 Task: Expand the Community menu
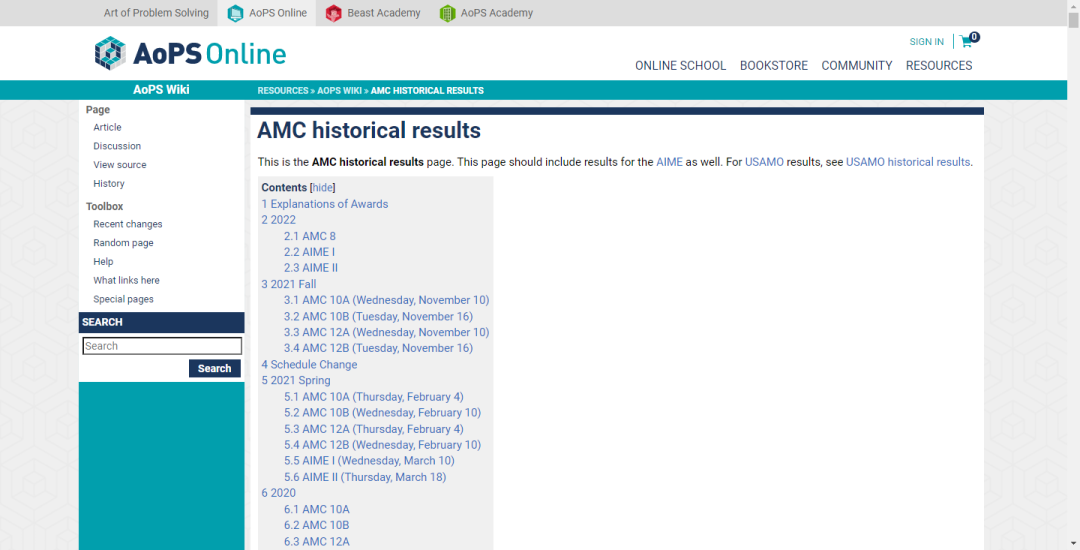tap(856, 66)
